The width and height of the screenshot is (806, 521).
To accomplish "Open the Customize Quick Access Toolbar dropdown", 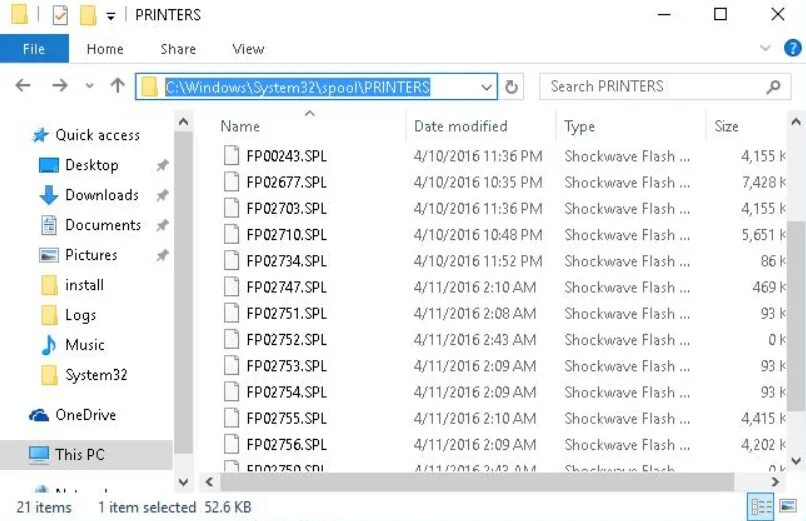I will 111,16.
